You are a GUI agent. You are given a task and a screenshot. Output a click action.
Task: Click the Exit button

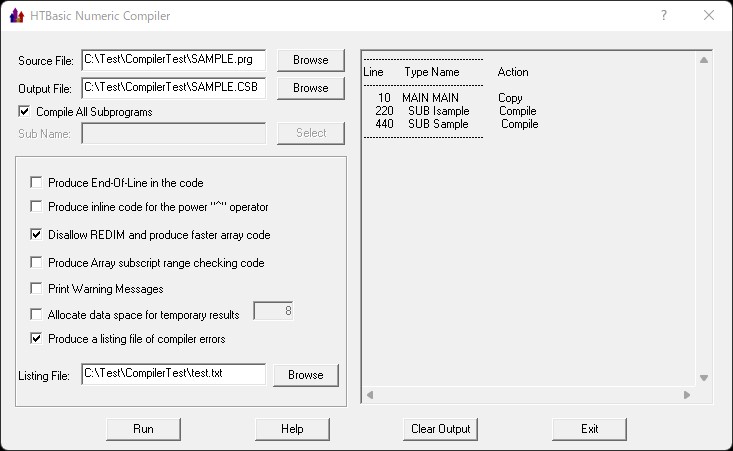click(589, 429)
